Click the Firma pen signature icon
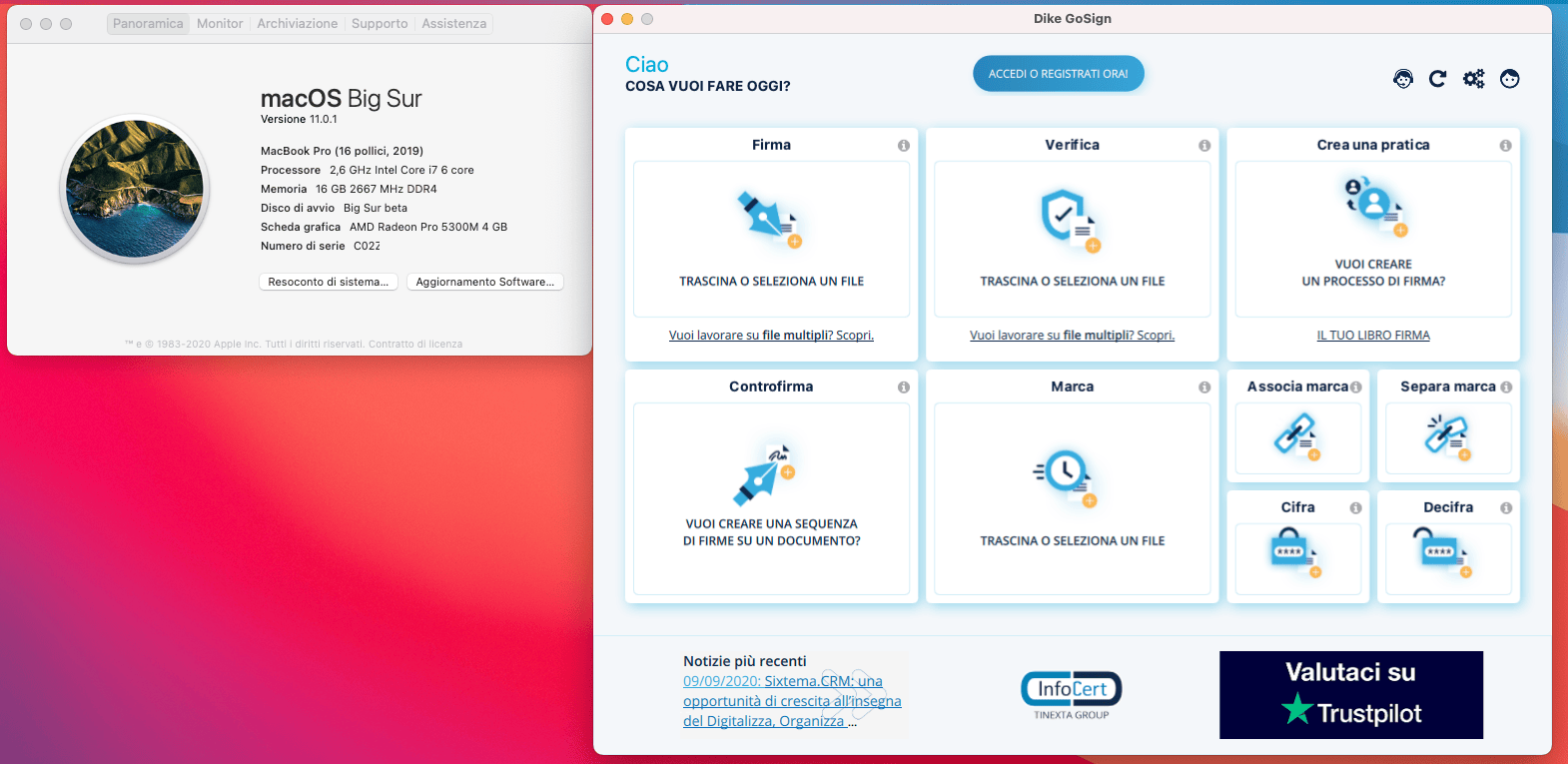This screenshot has height=764, width=1568. (770, 219)
